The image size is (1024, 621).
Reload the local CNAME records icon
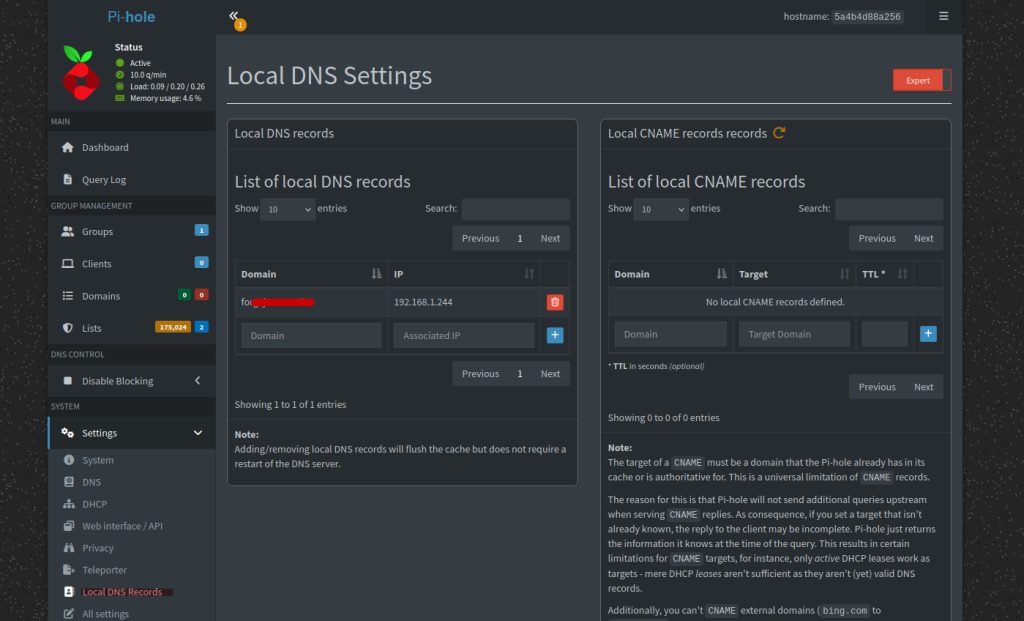(x=780, y=133)
